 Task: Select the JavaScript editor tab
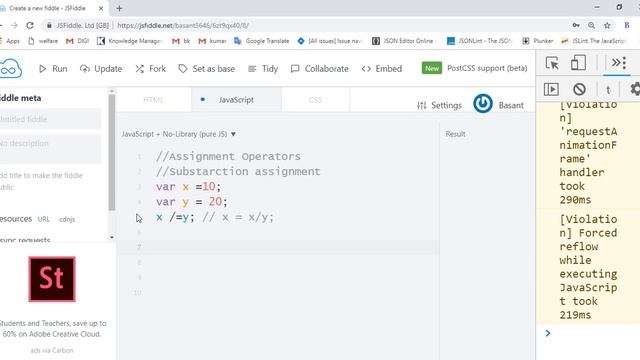[236, 100]
